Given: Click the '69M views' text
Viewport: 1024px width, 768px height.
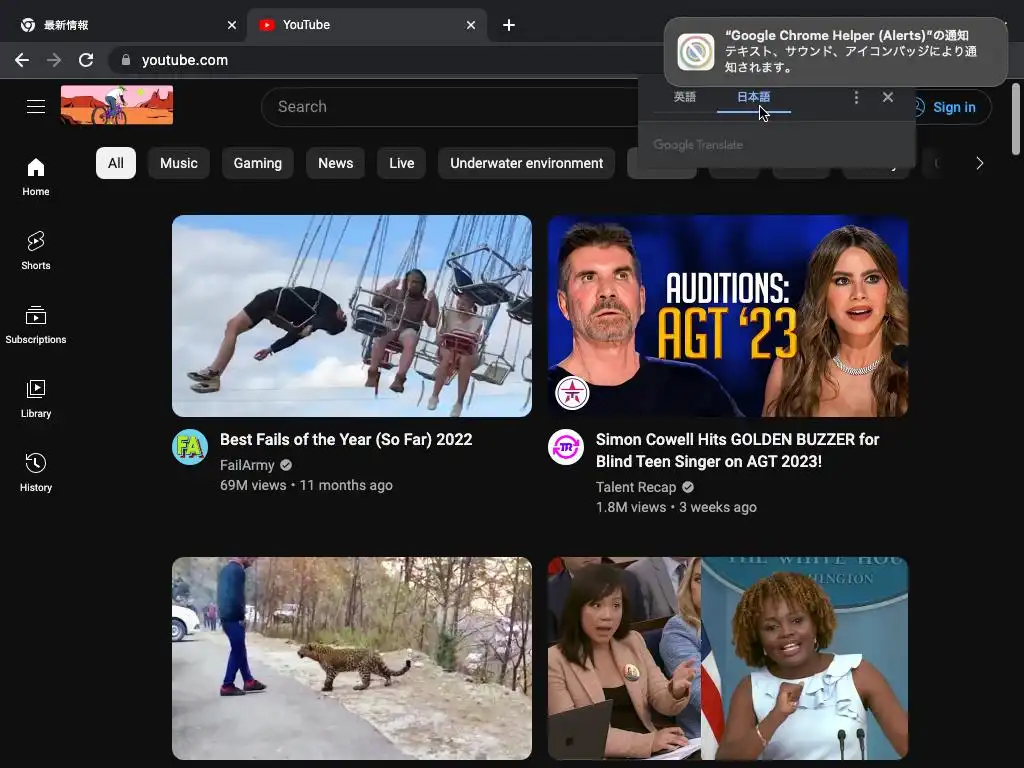Looking at the screenshot, I should [253, 485].
